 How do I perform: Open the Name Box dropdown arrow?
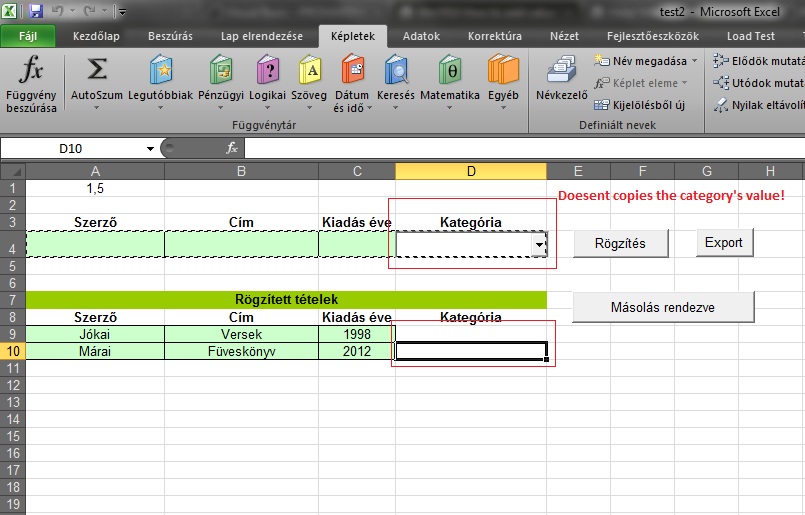coord(150,149)
